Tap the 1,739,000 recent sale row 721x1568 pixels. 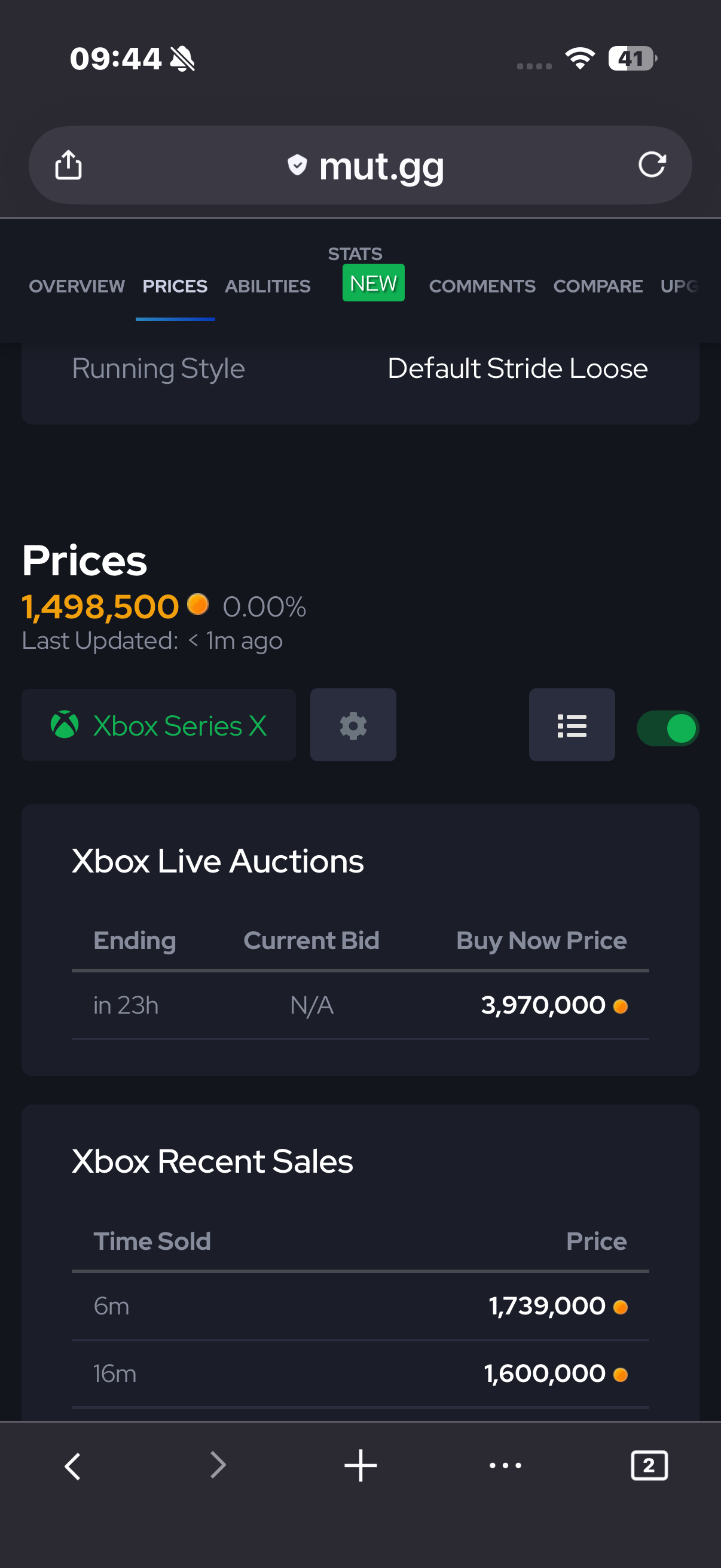point(360,1305)
